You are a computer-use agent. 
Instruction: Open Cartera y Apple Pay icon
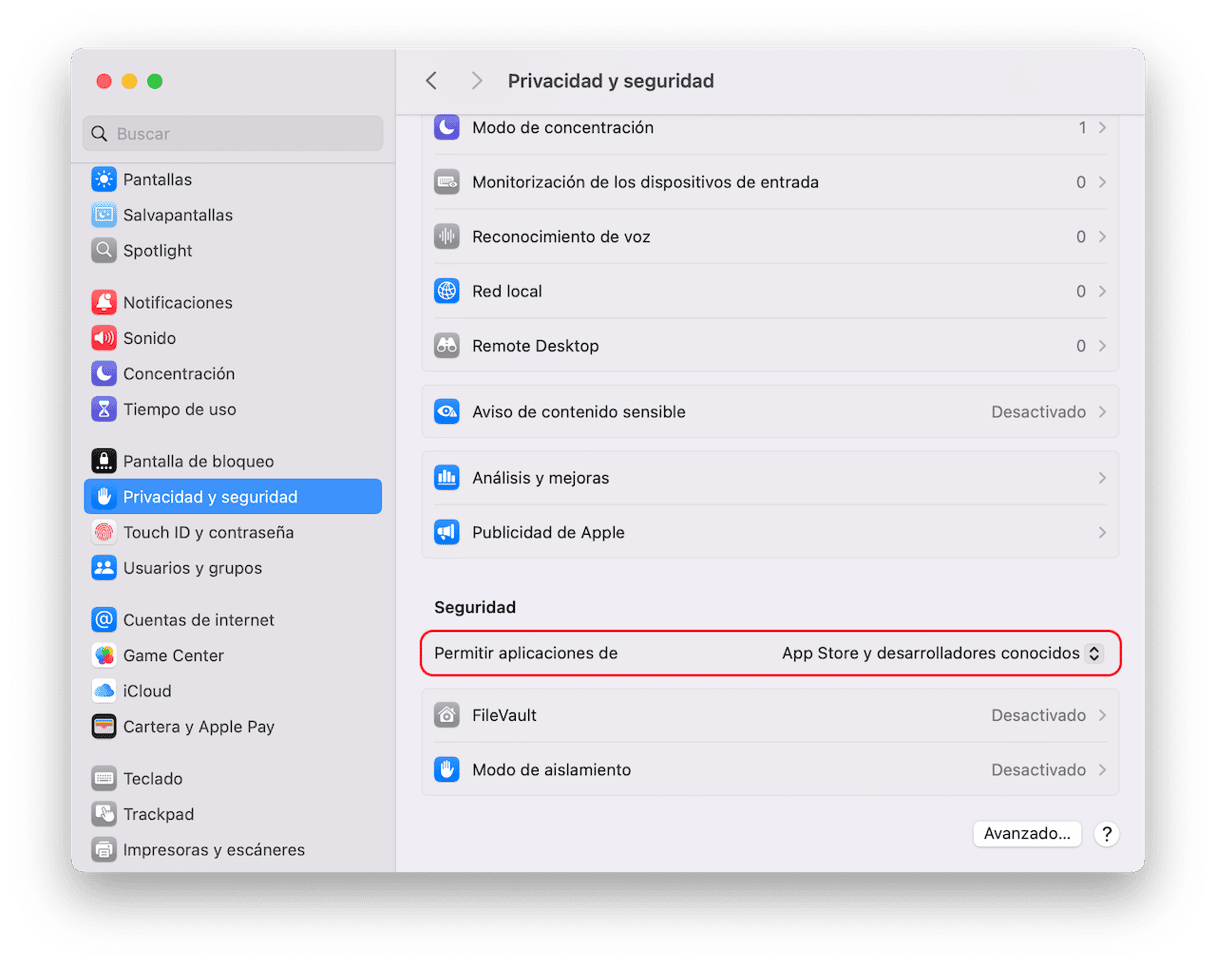[104, 727]
